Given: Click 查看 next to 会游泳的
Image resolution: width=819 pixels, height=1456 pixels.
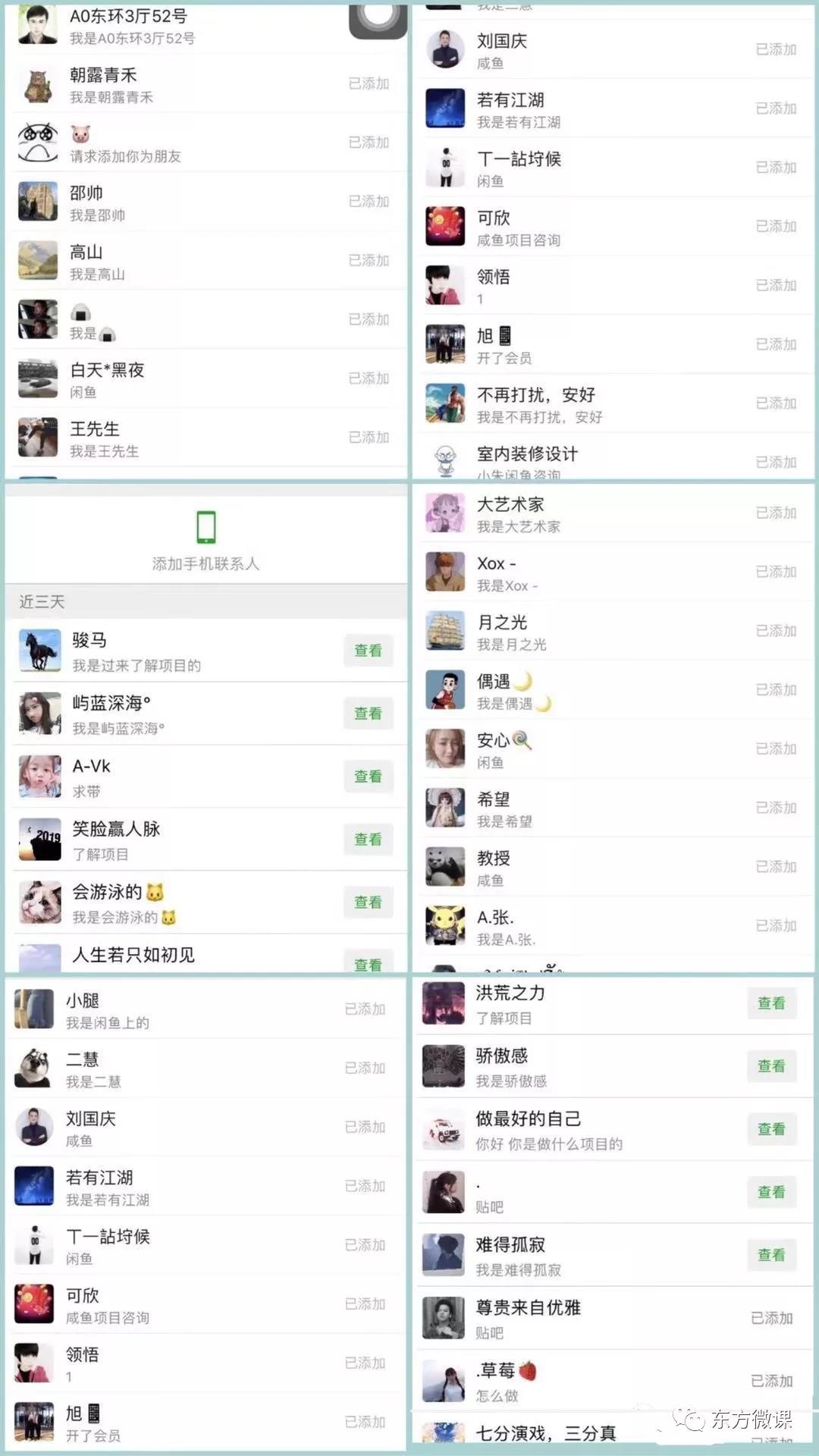Looking at the screenshot, I should coord(369,902).
